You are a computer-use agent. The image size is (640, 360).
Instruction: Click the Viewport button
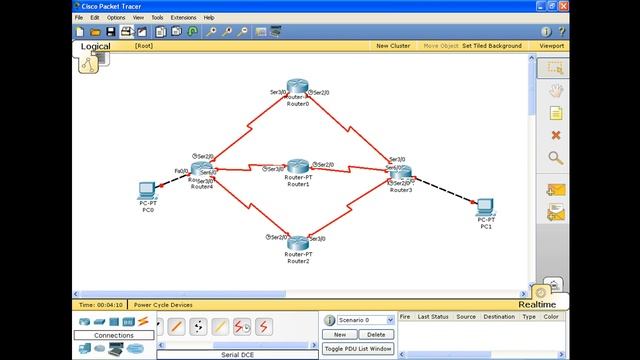tap(551, 46)
